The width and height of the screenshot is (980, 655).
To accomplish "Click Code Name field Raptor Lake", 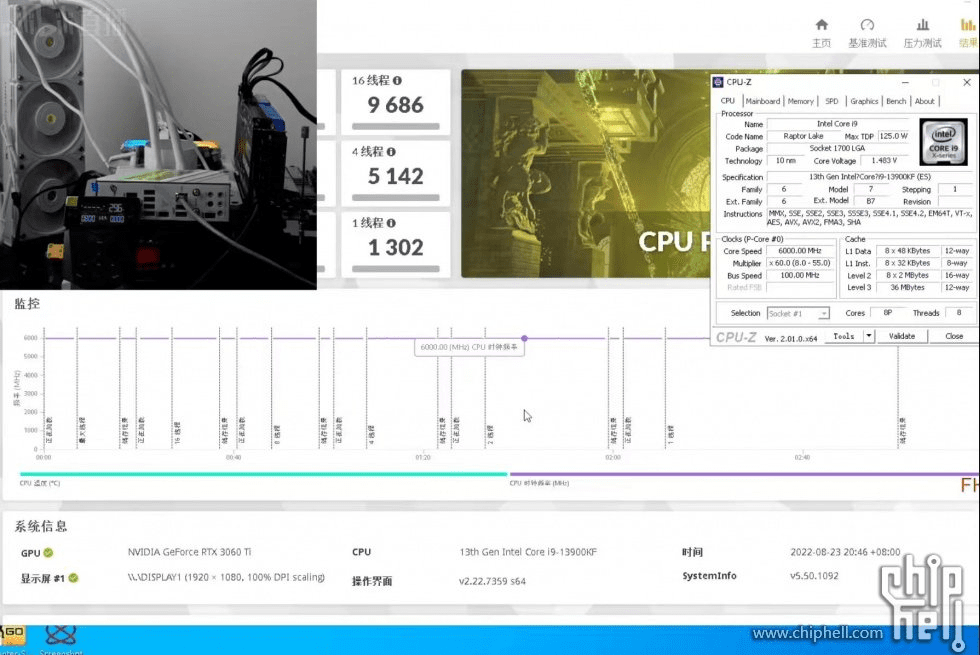I will [x=803, y=136].
